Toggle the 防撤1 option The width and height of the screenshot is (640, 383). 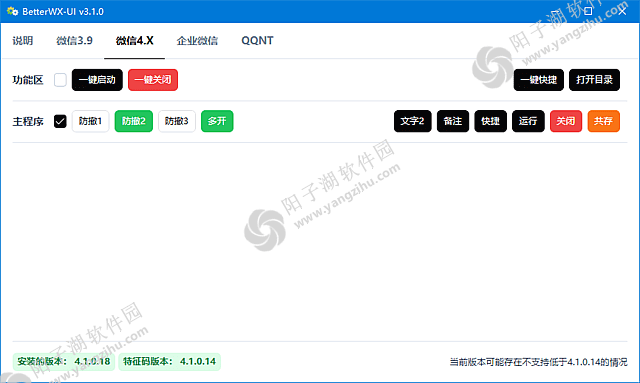click(90, 121)
